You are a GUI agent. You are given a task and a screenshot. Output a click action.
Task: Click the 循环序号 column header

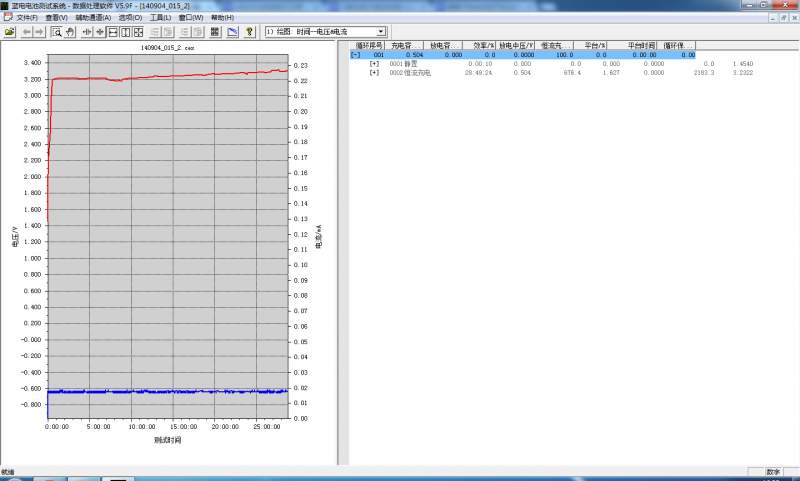(367, 45)
